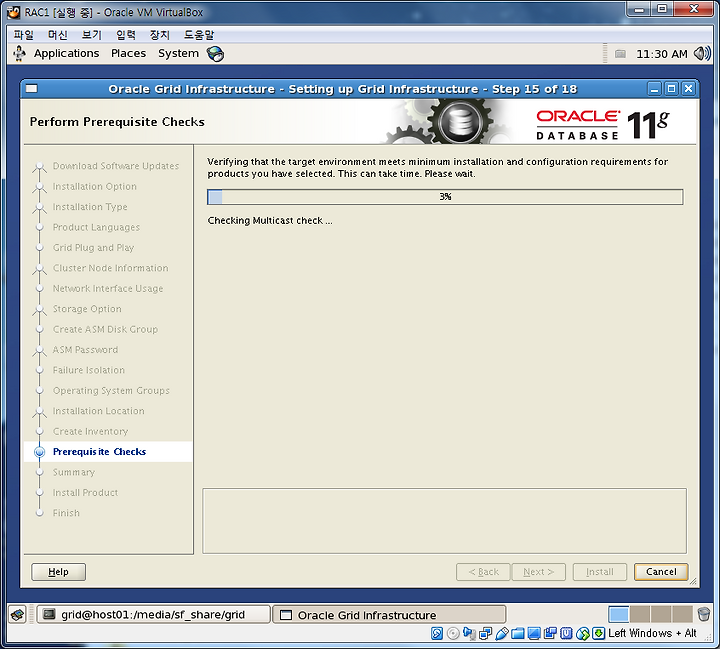720x649 pixels.
Task: Open the 파일 menu in VirtualBox
Action: [24, 35]
